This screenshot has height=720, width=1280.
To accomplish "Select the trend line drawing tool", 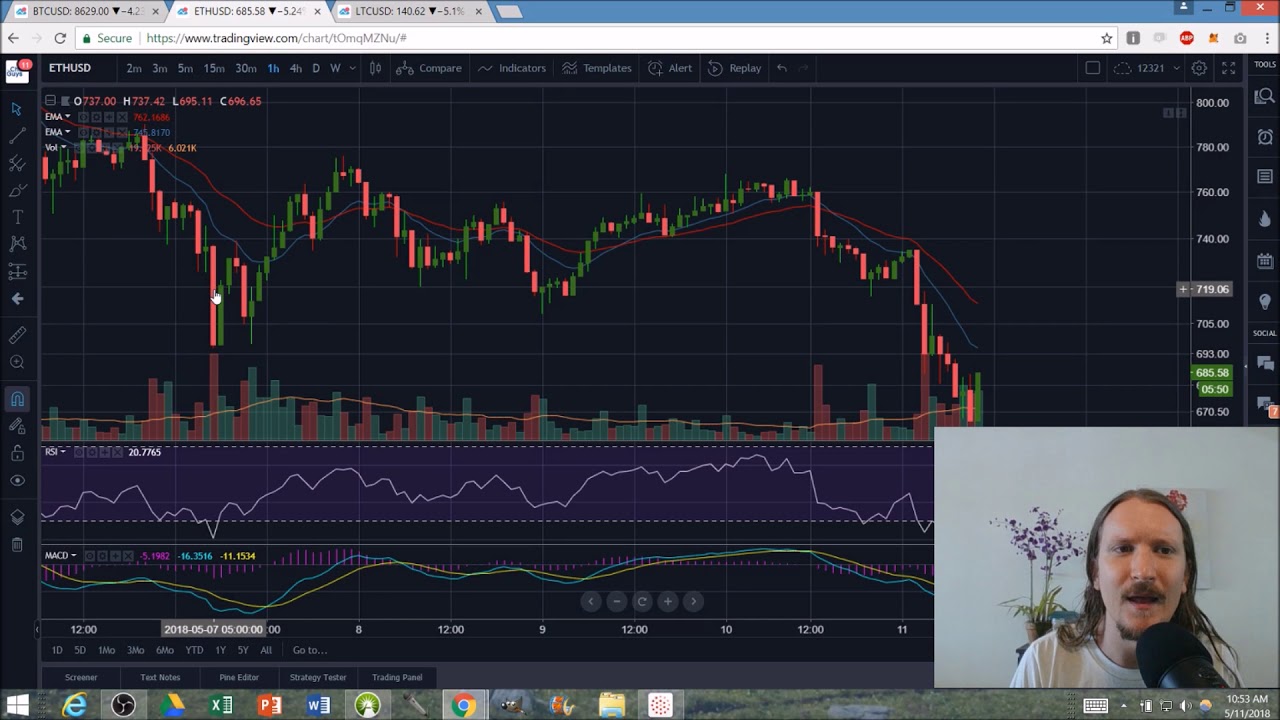I will click(x=17, y=136).
